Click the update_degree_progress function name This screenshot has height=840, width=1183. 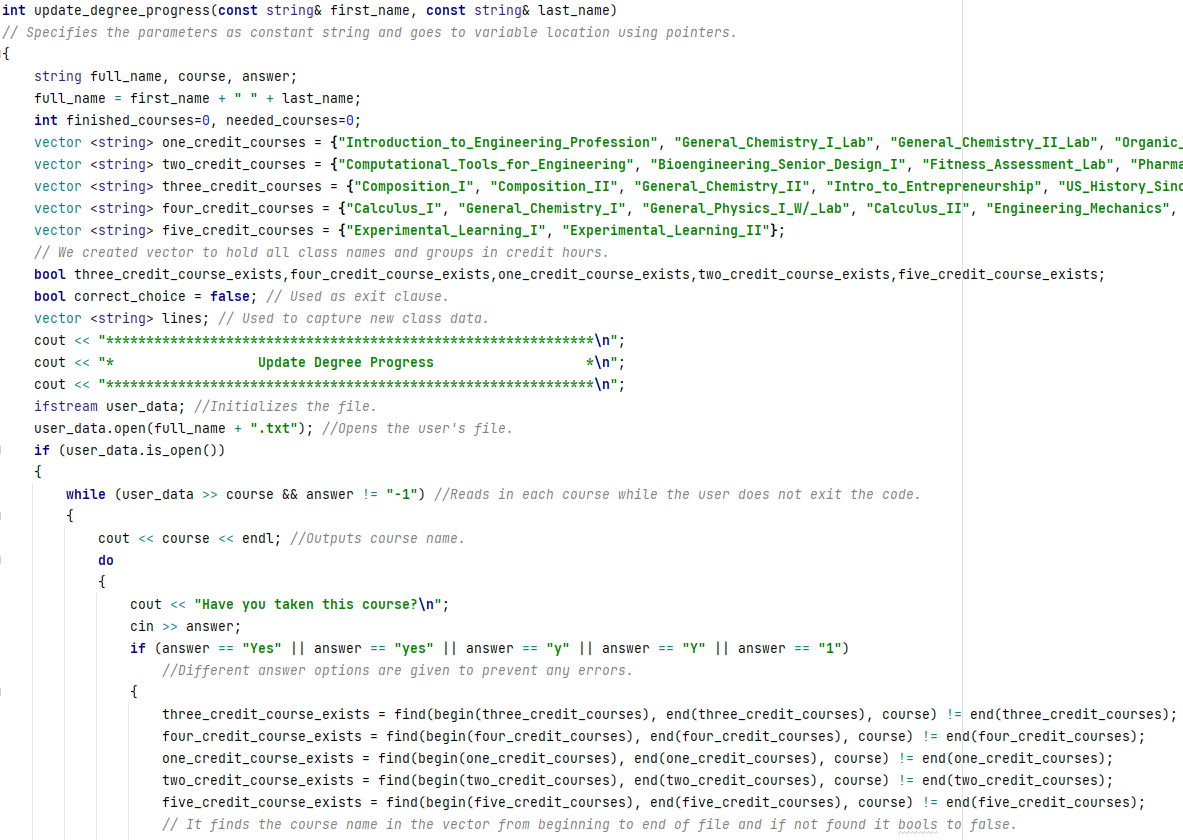coord(121,11)
